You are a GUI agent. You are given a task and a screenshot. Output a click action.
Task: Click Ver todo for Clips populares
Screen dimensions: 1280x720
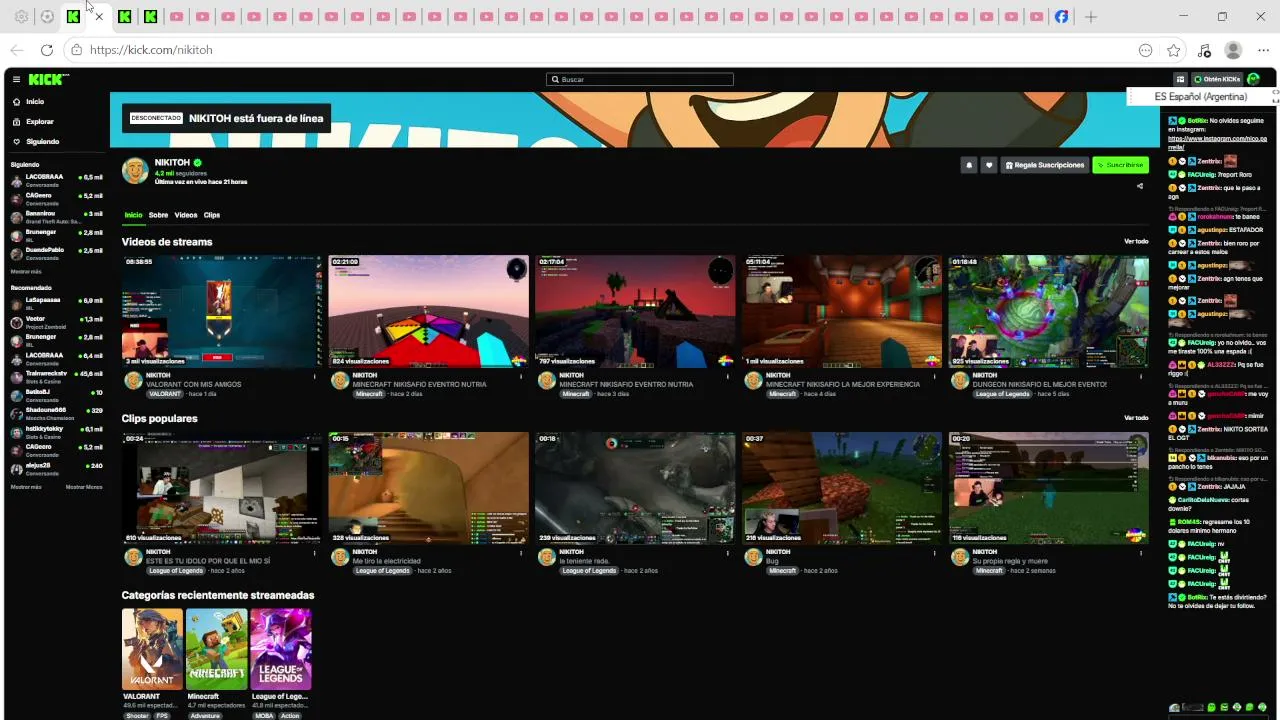1136,418
